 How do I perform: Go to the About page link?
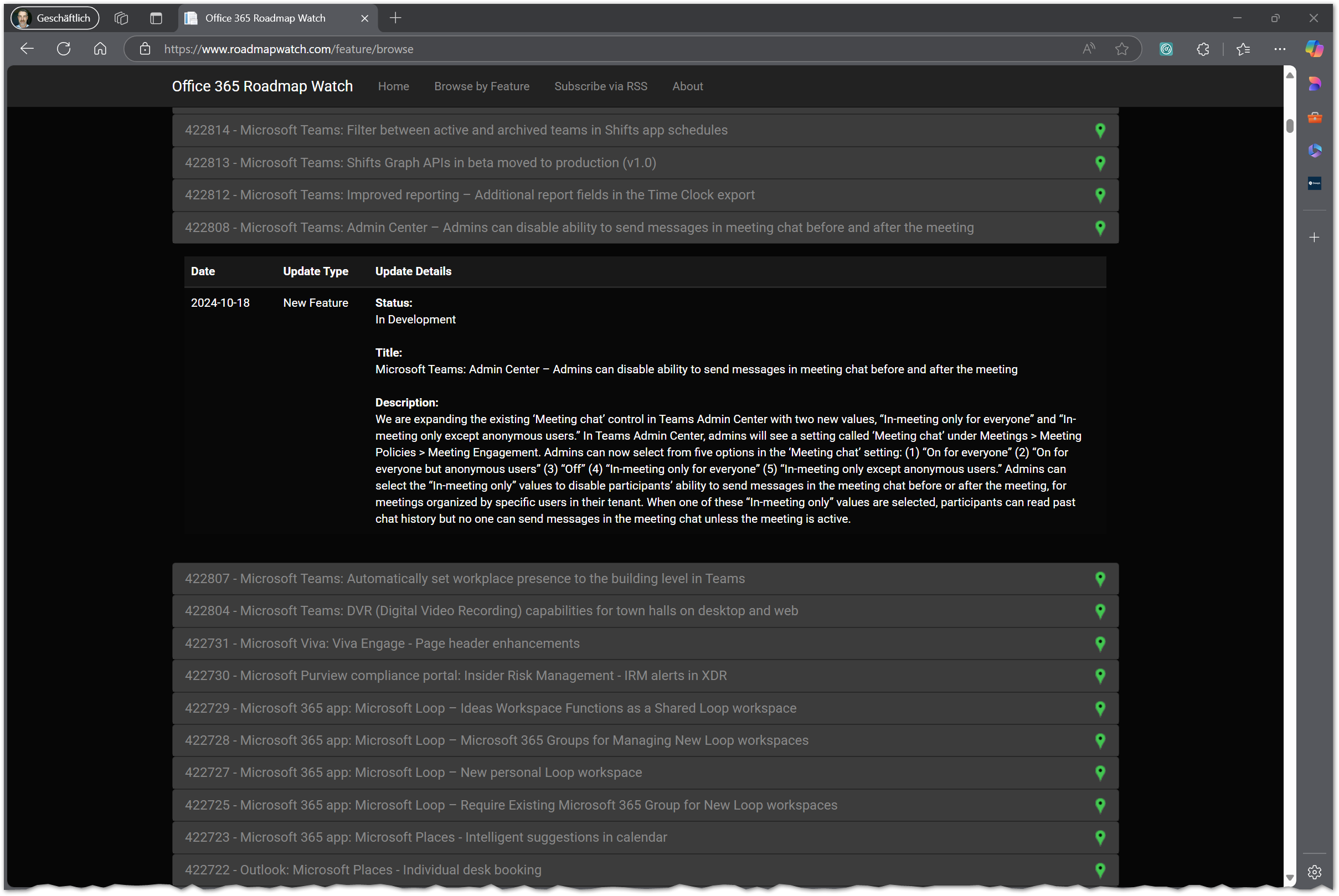(x=687, y=86)
